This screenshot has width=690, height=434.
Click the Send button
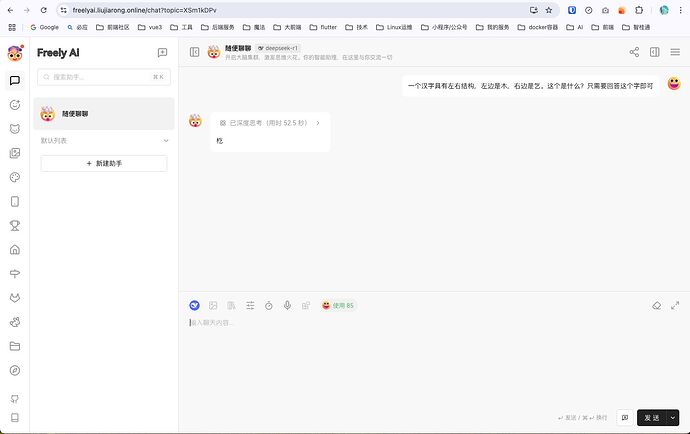click(x=652, y=418)
